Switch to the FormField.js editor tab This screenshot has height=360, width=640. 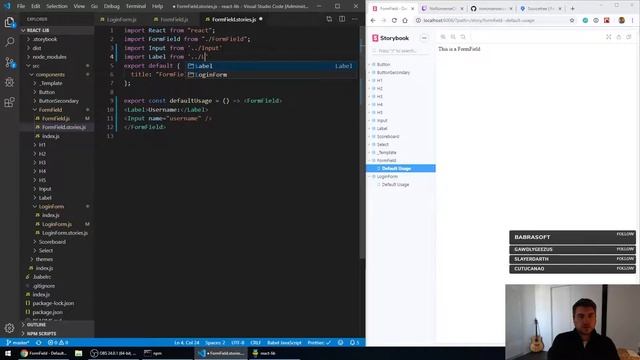174,19
